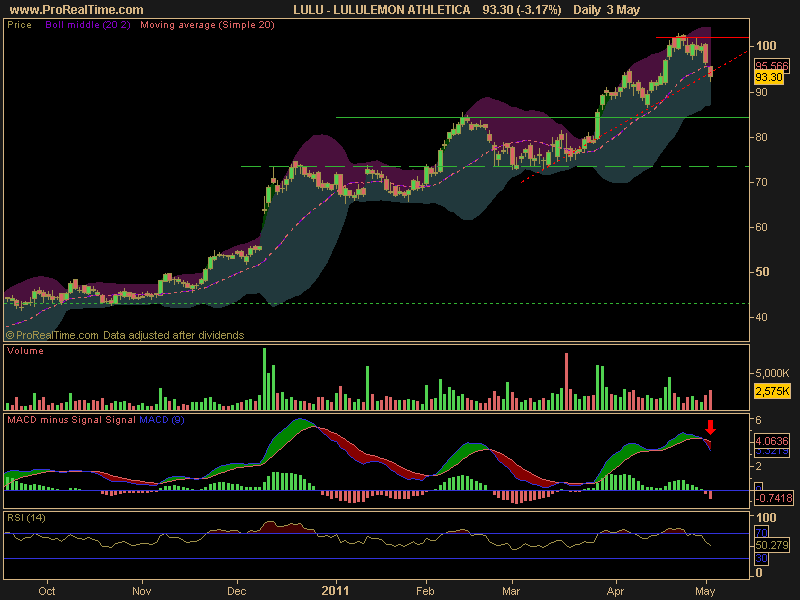Click the 5,000K volume axis label
800x600 pixels.
point(772,373)
